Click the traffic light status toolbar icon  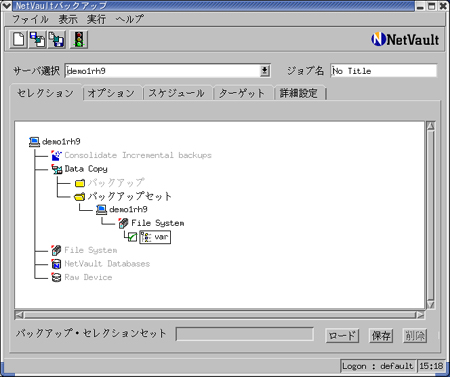pyautogui.click(x=79, y=40)
